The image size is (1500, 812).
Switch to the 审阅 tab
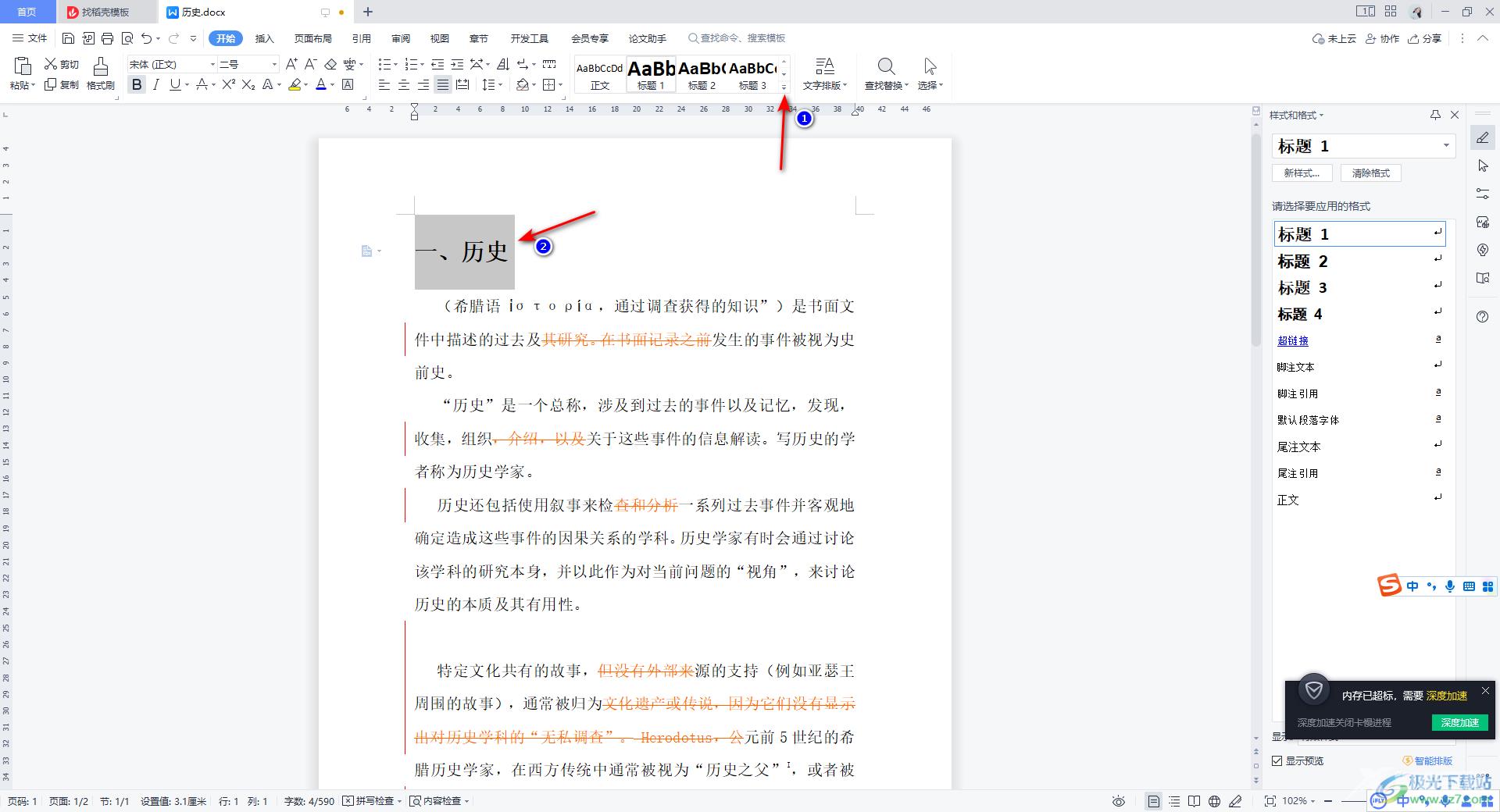tap(401, 38)
